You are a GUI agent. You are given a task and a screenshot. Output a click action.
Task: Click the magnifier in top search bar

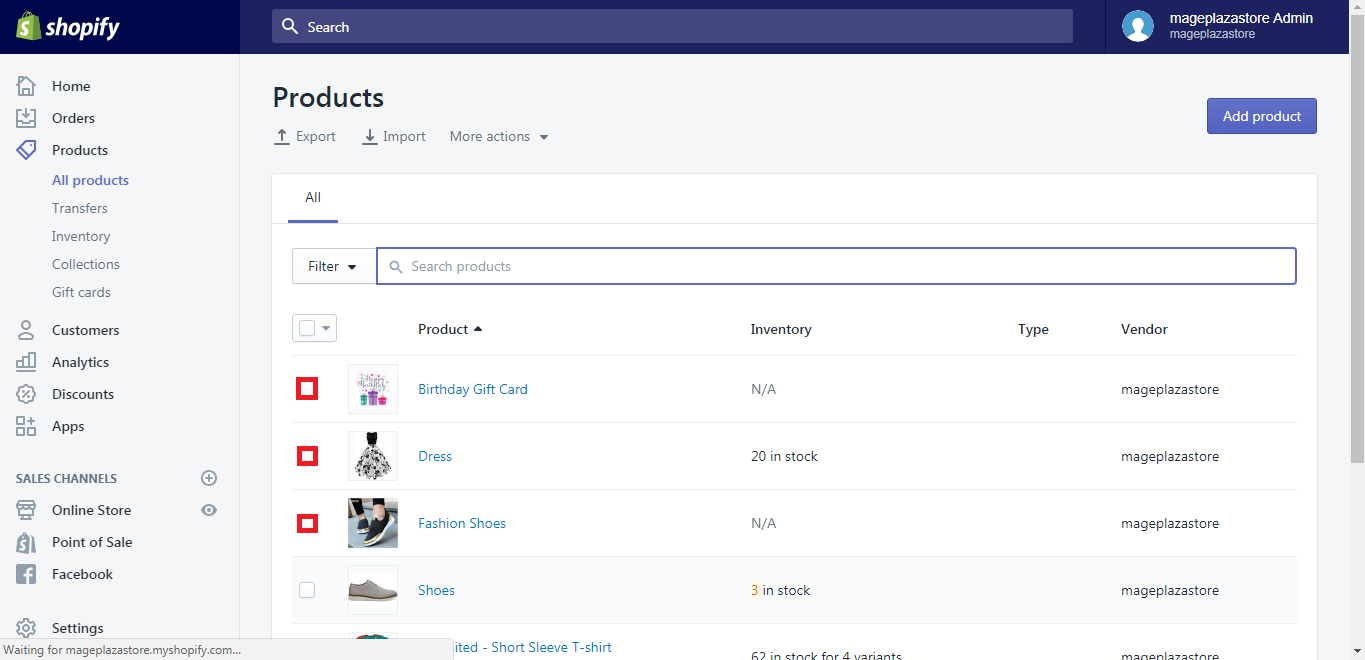(x=290, y=26)
